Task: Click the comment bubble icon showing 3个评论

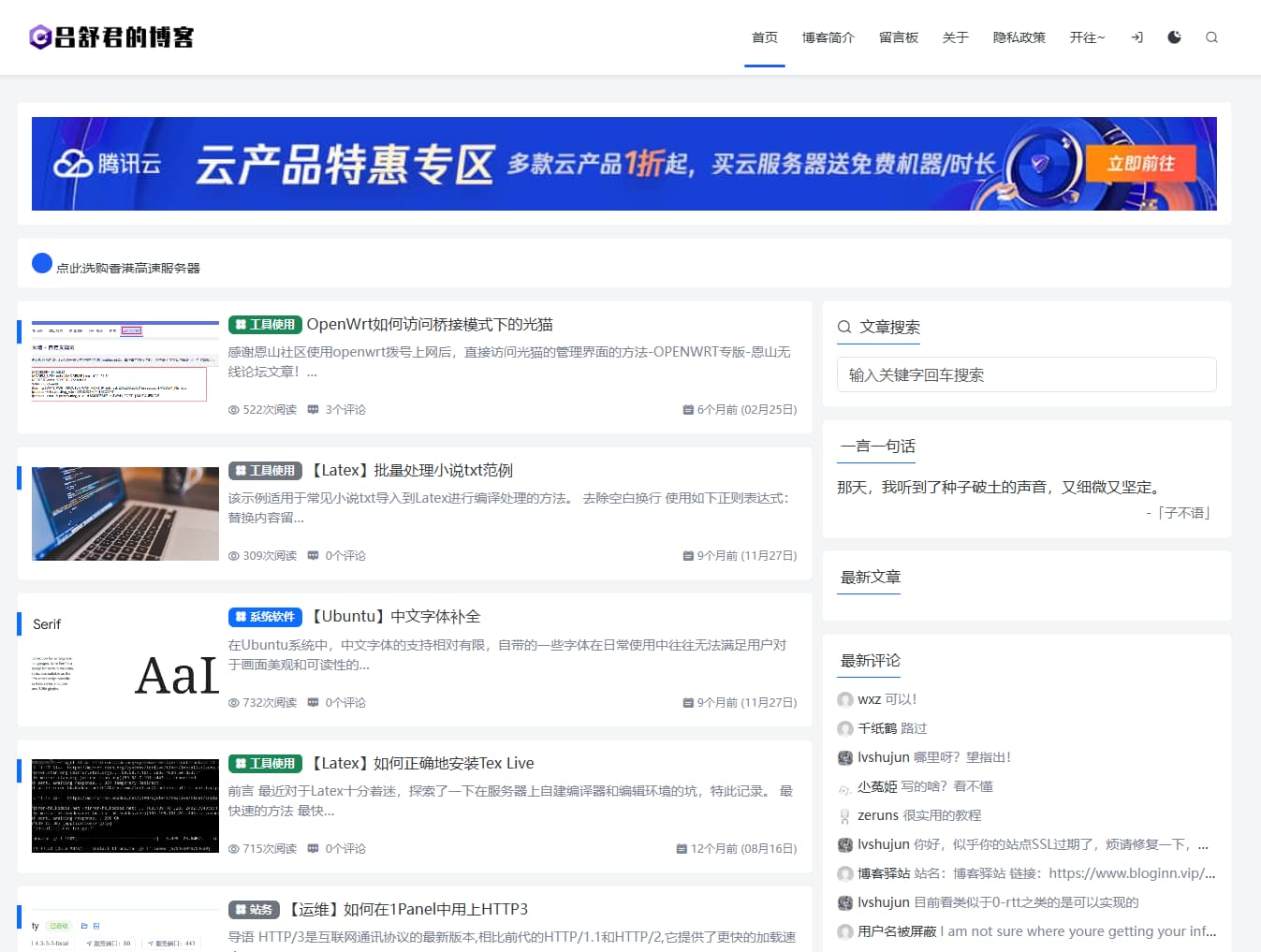Action: [x=314, y=409]
